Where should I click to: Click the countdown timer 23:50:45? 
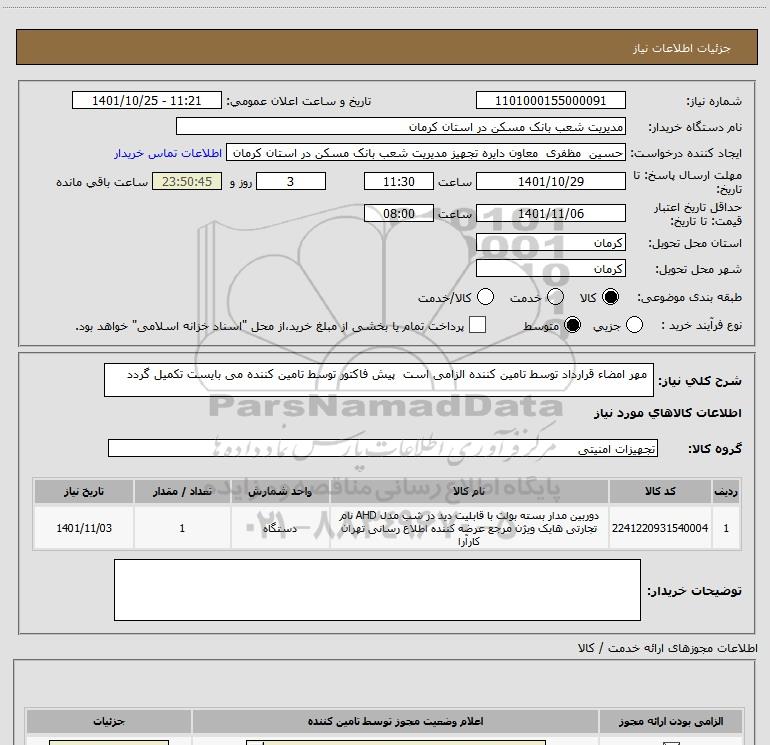(x=187, y=181)
